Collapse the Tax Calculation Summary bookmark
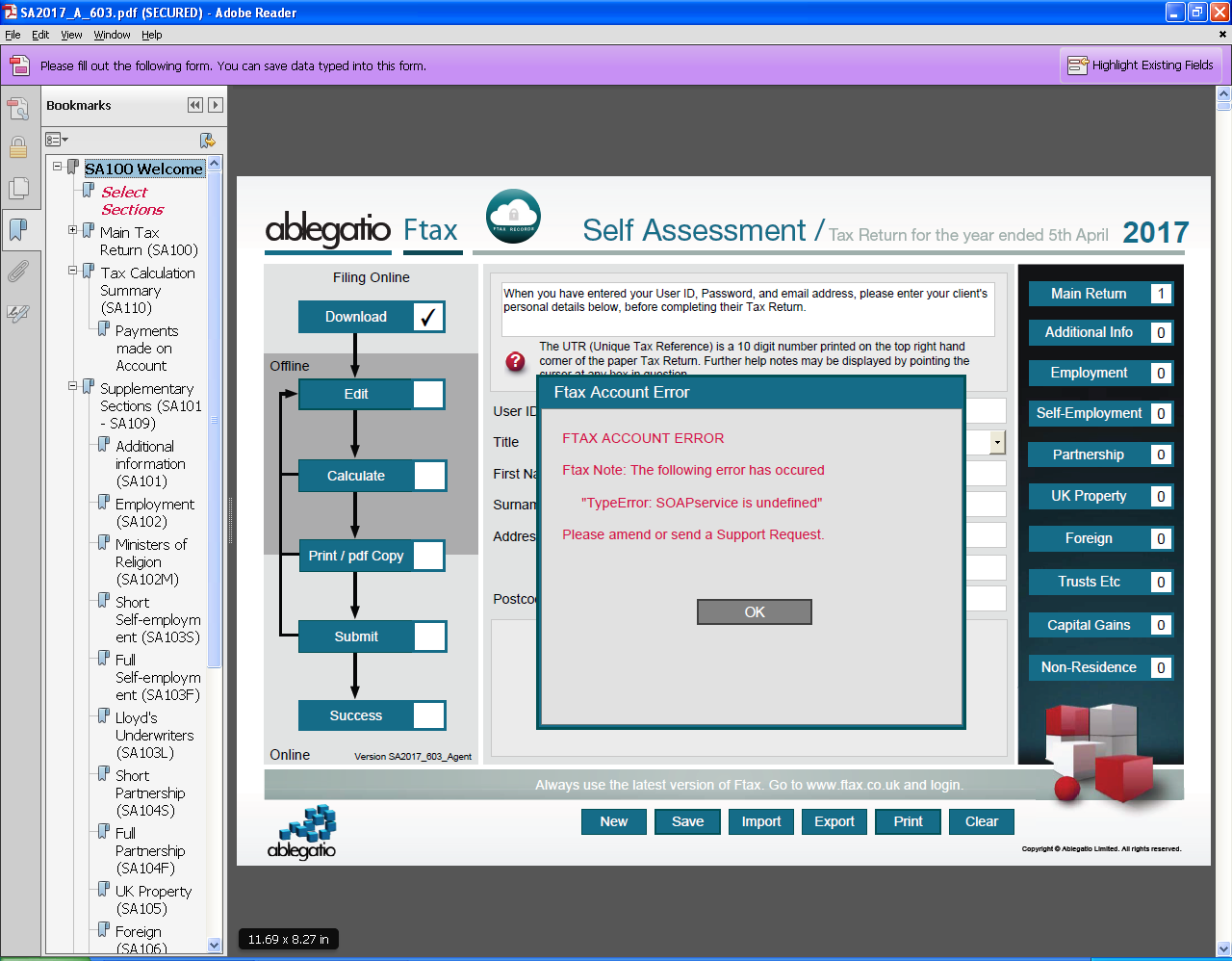1232x961 pixels. tap(72, 271)
